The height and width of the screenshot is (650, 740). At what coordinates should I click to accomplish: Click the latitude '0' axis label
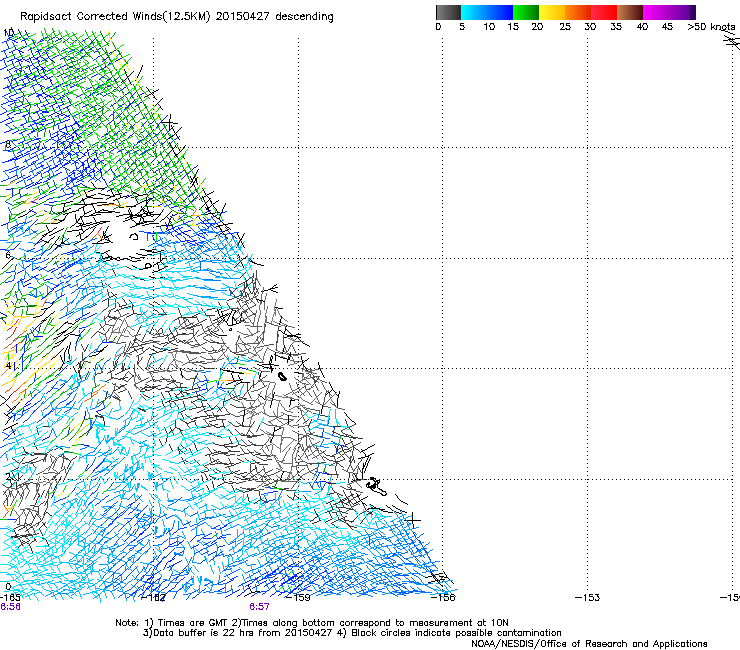pos(8,587)
